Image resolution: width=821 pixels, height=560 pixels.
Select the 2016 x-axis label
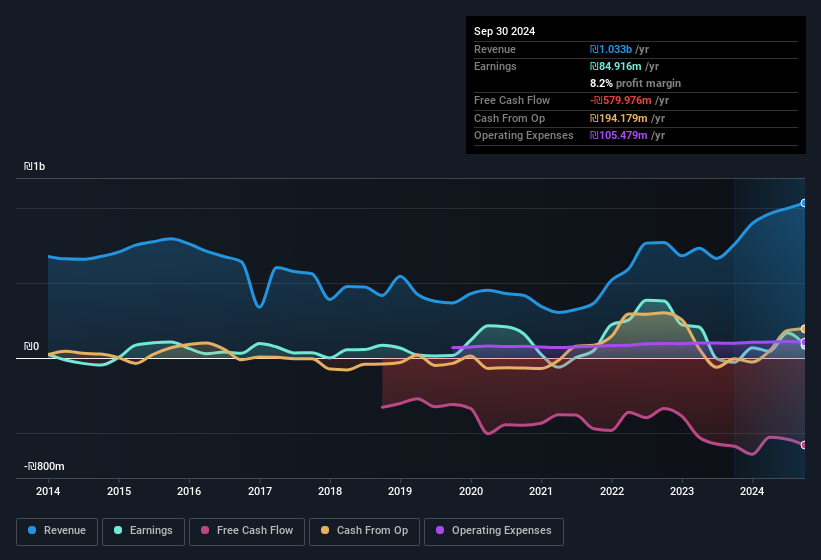189,491
